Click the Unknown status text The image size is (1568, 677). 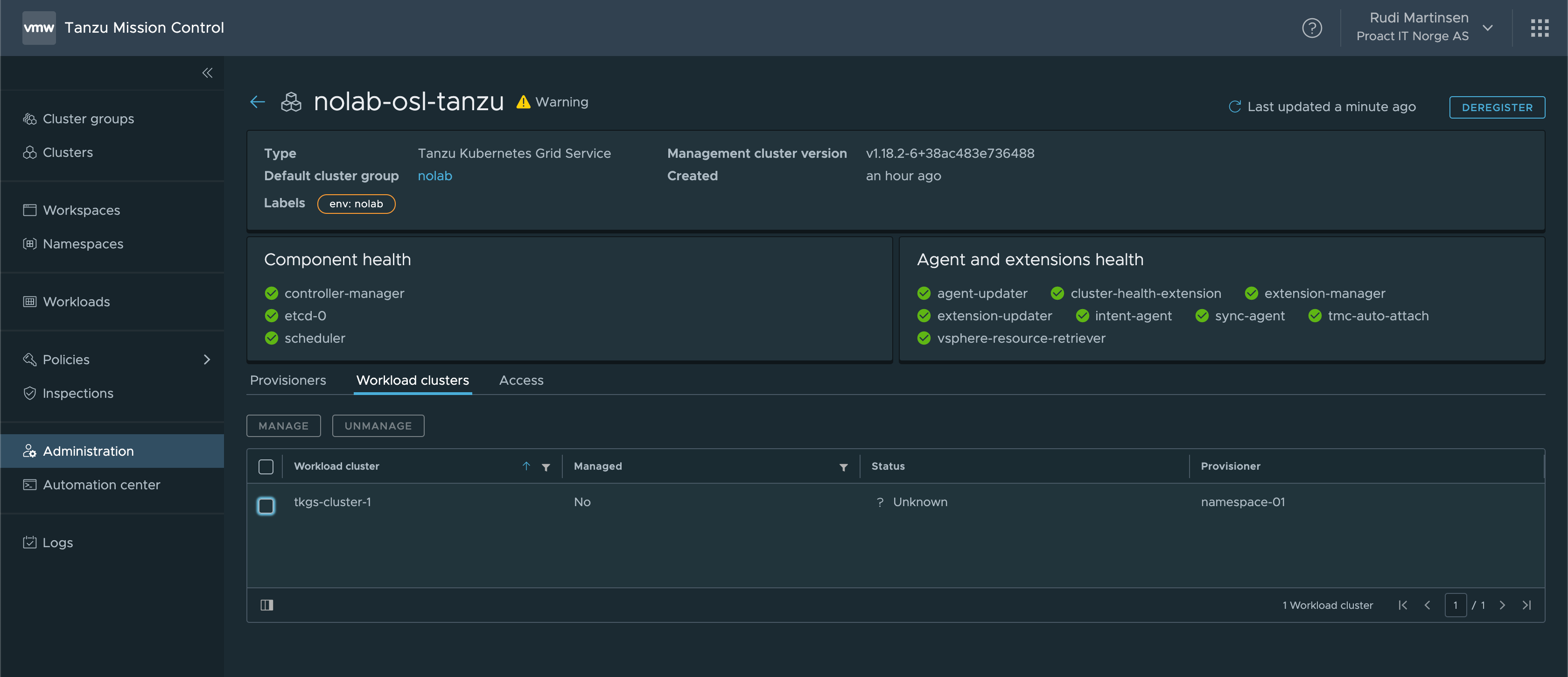pyautogui.click(x=920, y=501)
